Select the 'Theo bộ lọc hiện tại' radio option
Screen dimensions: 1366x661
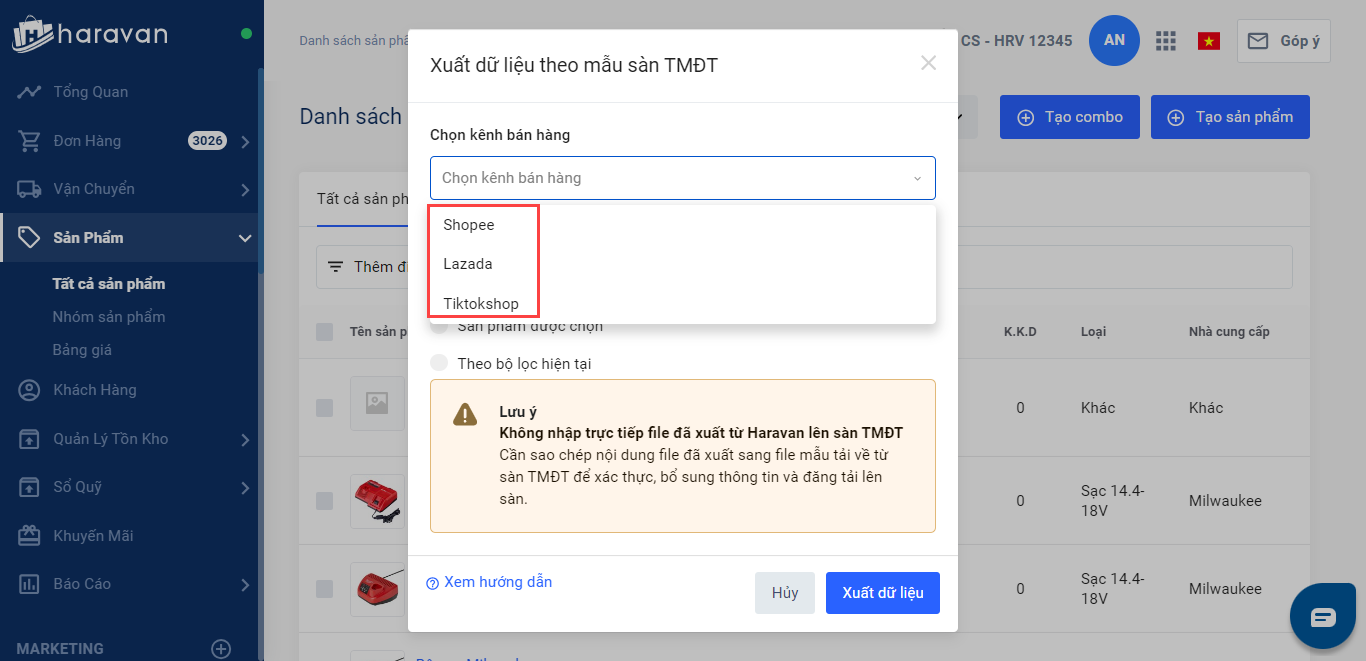439,363
